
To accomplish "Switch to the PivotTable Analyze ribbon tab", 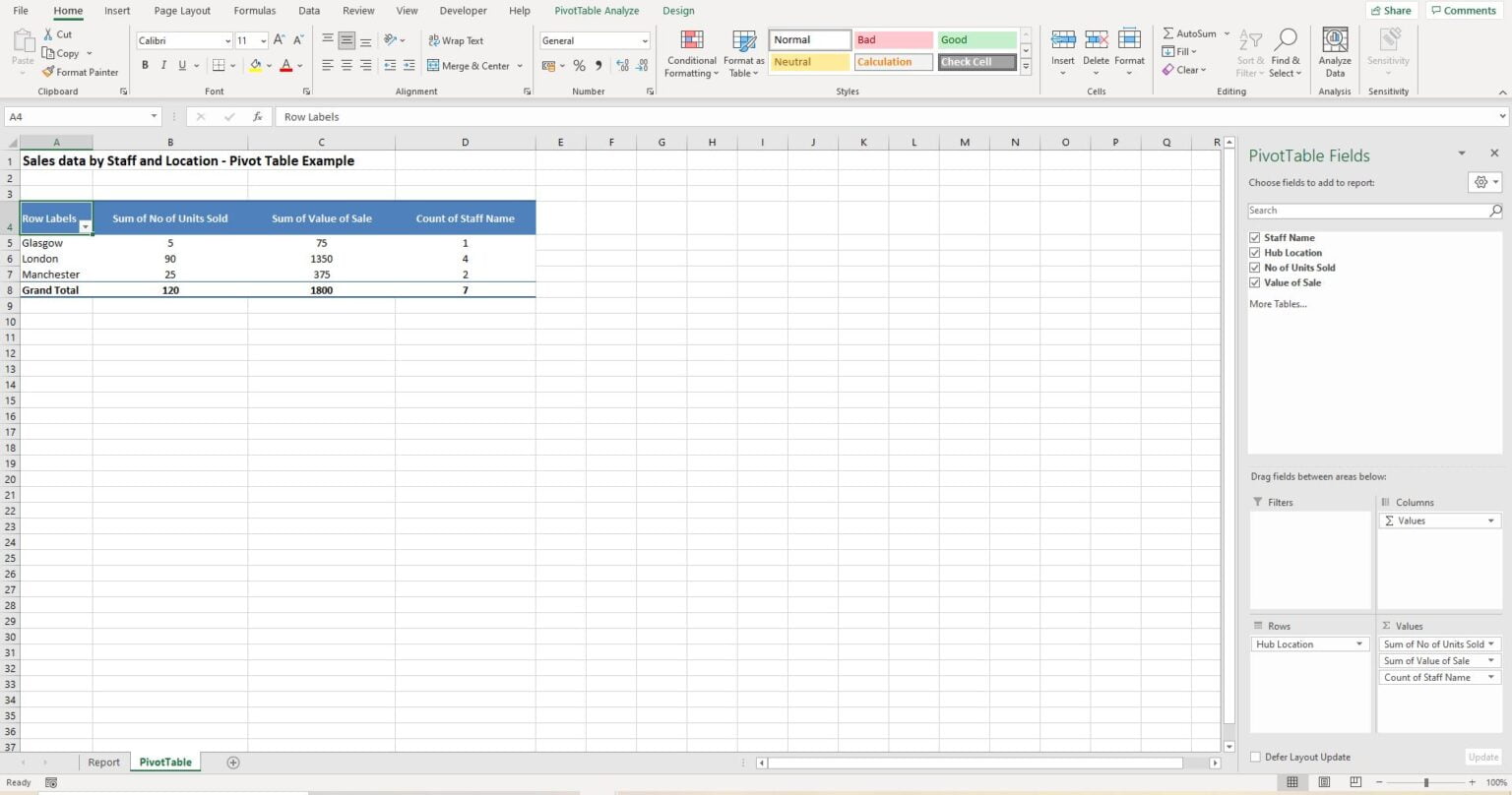I will (596, 11).
